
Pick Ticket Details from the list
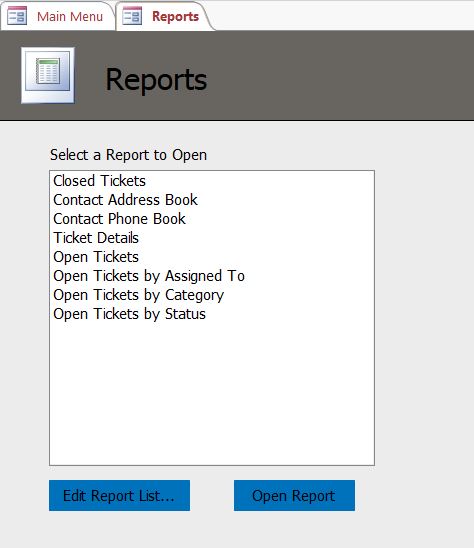212,238
